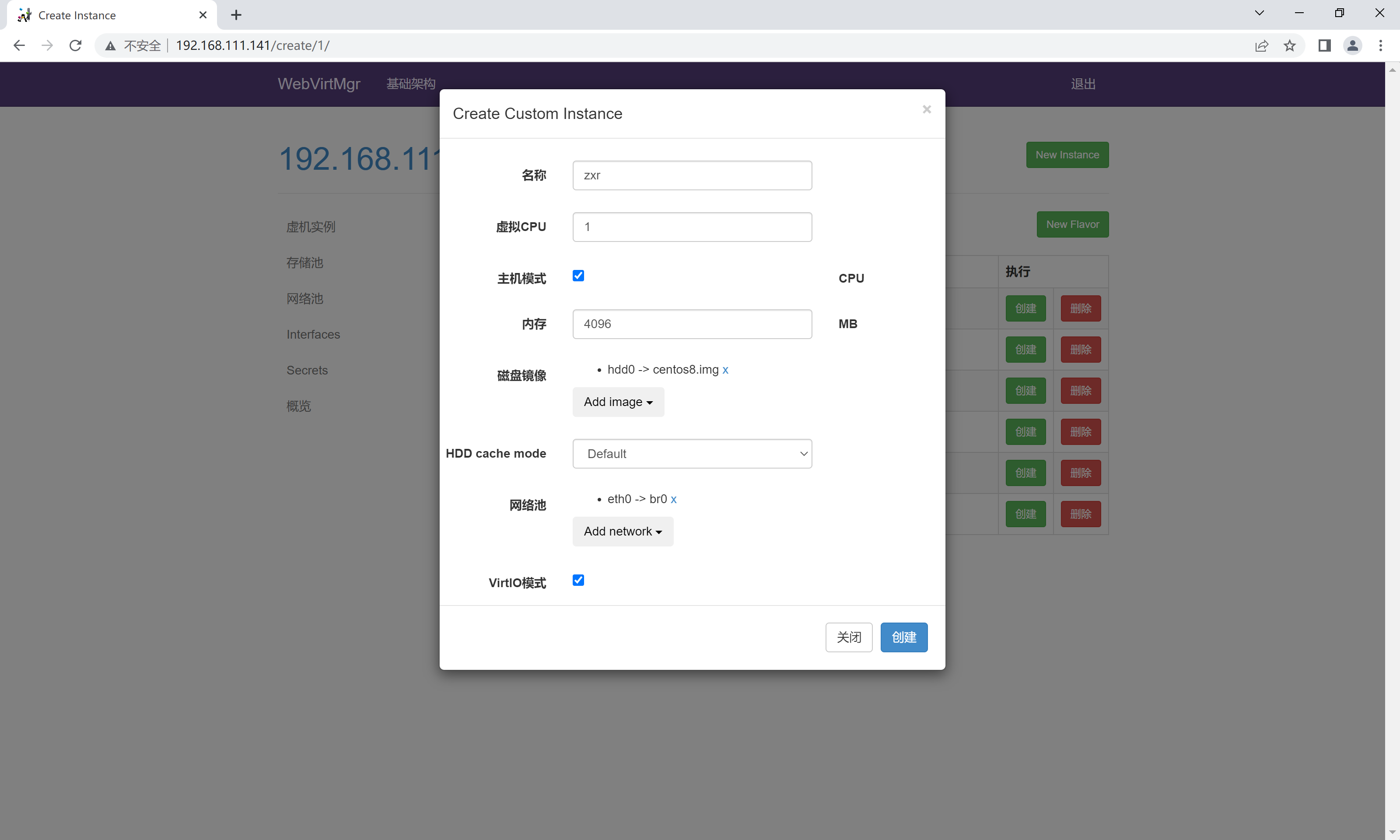Toggle the VirtIO模式 checkbox
The width and height of the screenshot is (1400, 840).
[x=578, y=580]
